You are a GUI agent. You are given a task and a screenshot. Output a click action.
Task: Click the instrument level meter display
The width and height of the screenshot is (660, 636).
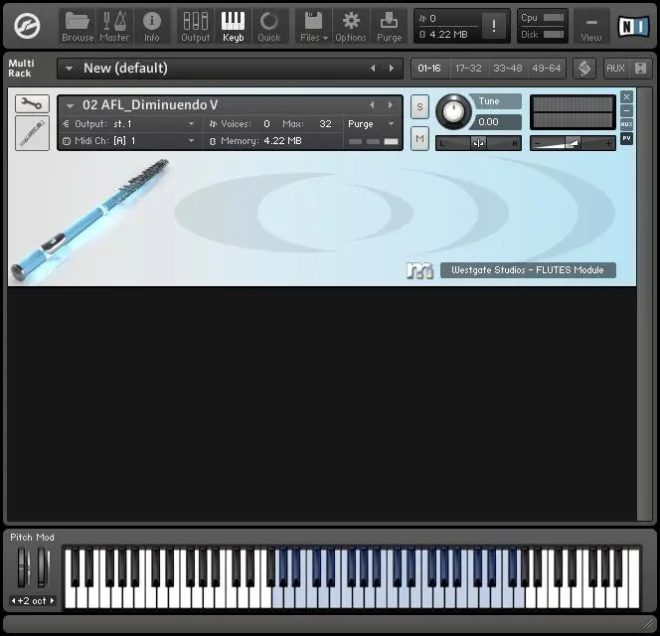point(572,112)
